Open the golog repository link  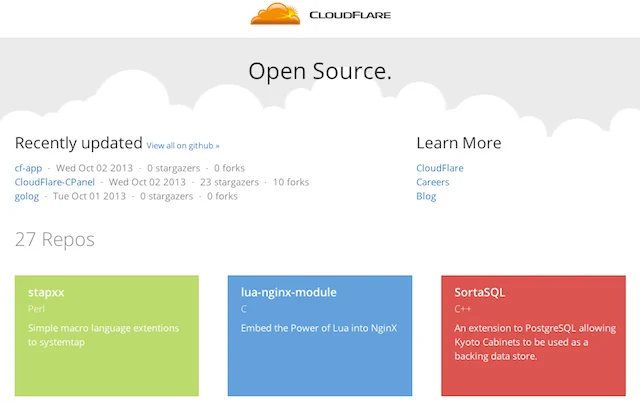click(27, 196)
